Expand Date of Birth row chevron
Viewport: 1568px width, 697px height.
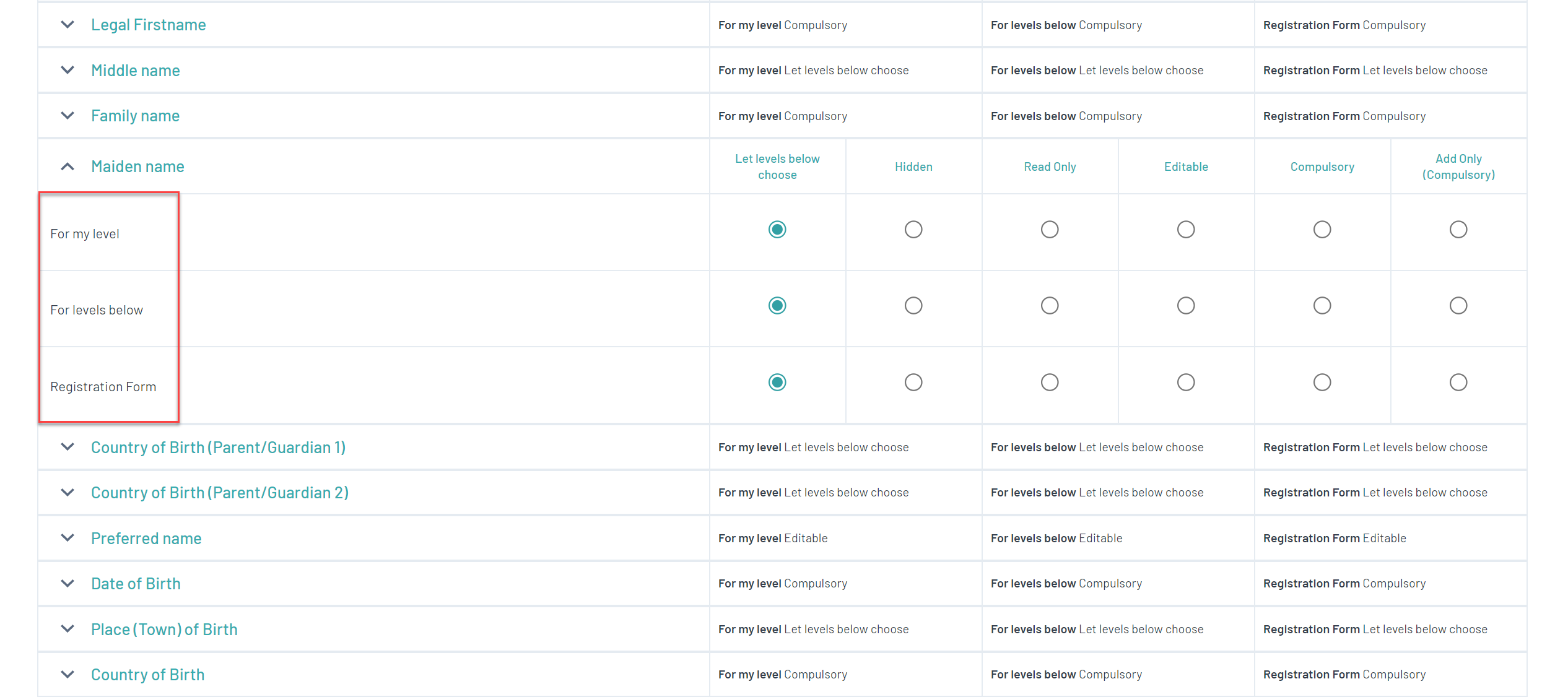(x=68, y=584)
